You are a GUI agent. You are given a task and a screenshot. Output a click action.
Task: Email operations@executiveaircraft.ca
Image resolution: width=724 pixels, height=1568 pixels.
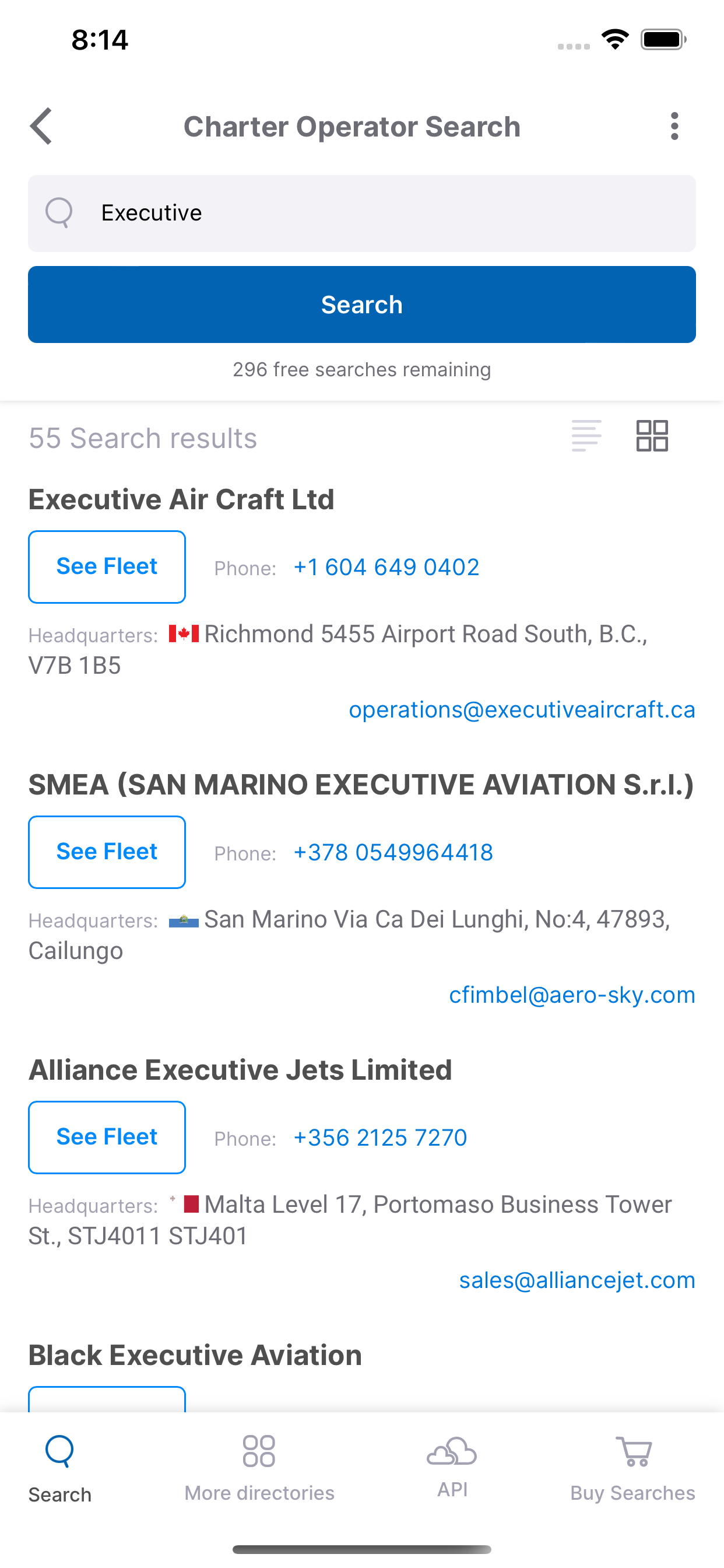click(x=522, y=710)
